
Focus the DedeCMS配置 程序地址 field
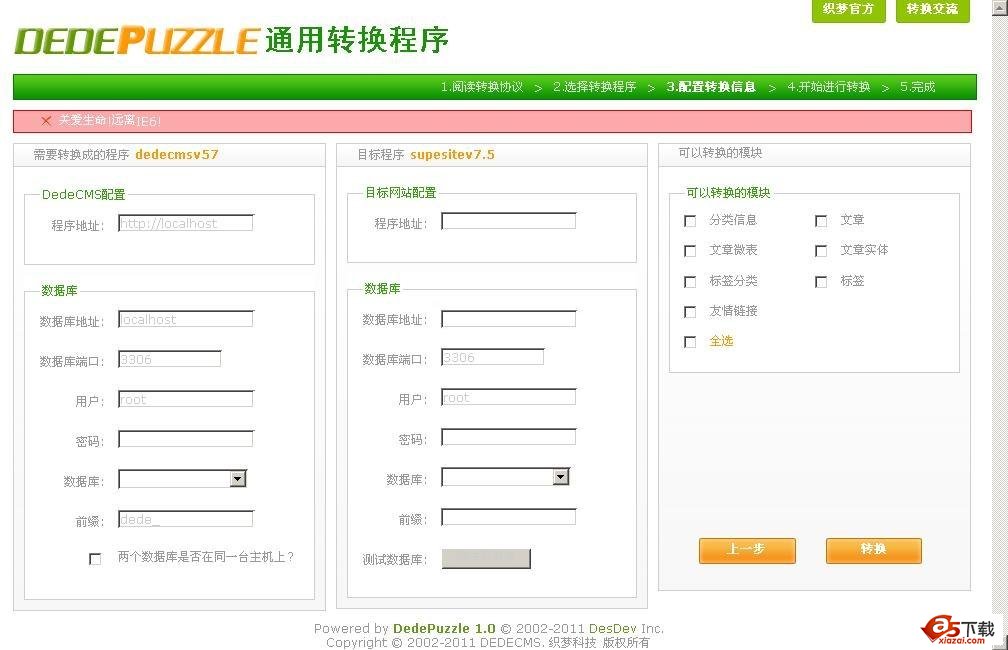(x=186, y=223)
